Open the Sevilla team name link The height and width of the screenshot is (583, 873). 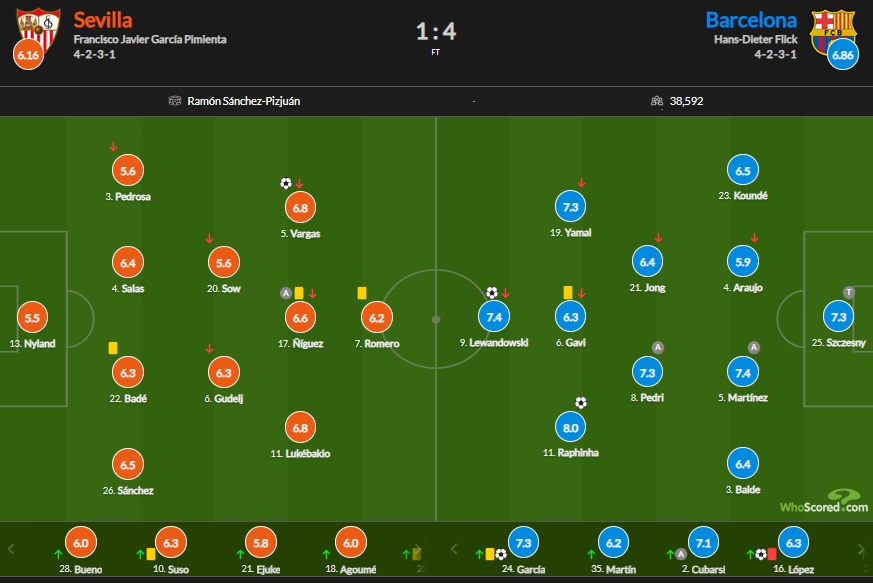(x=103, y=20)
